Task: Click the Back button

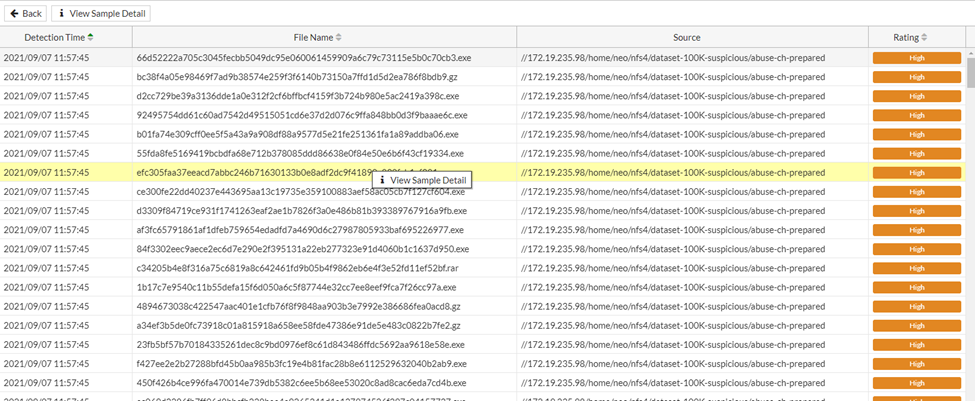Action: (26, 13)
